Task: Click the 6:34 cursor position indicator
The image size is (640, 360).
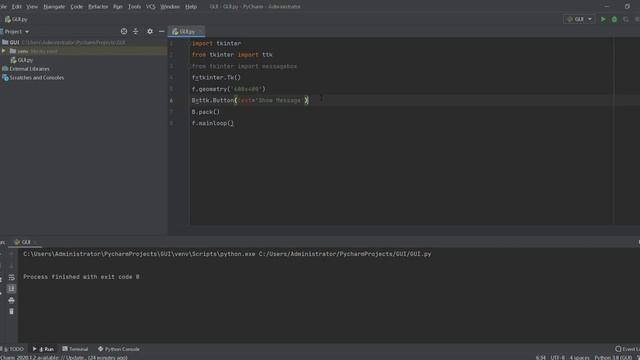Action: coord(540,358)
